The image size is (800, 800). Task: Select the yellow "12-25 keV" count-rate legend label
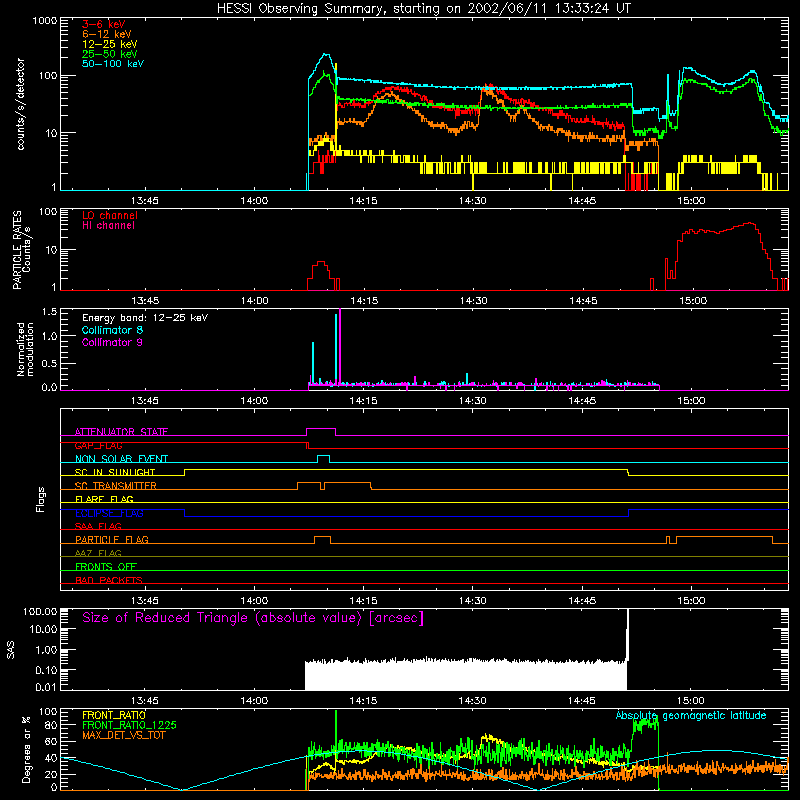click(110, 44)
